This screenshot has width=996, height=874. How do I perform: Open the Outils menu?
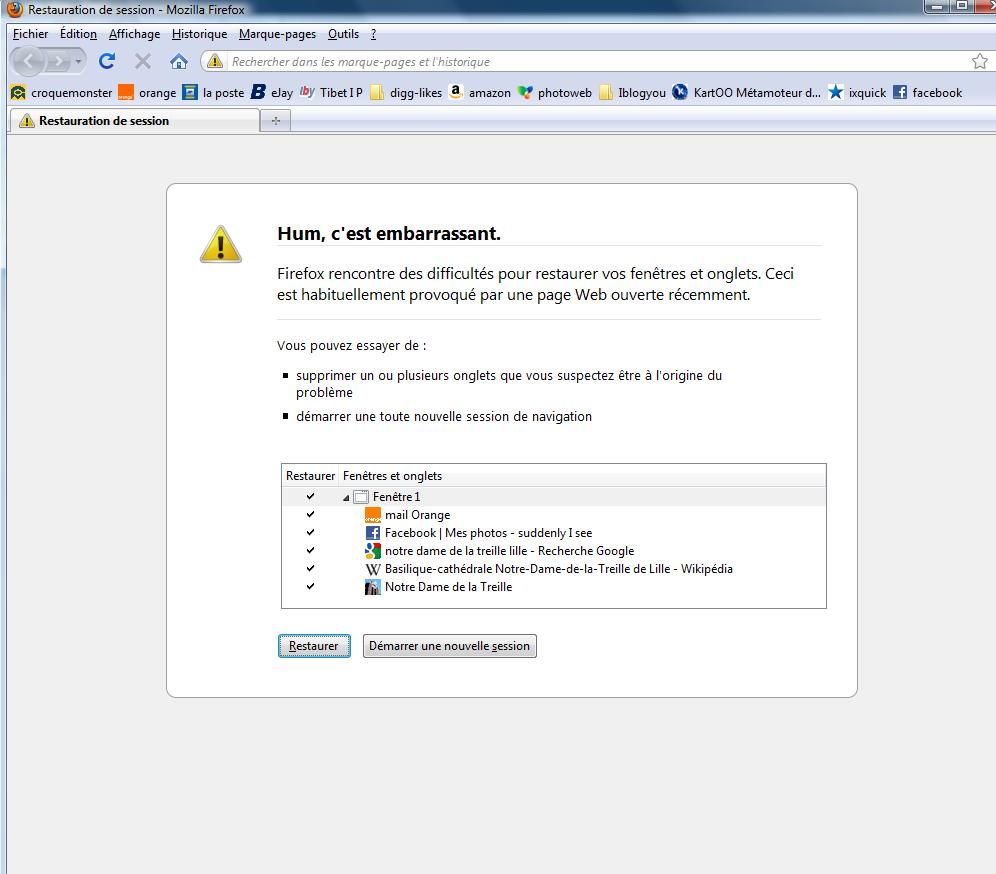click(x=343, y=34)
